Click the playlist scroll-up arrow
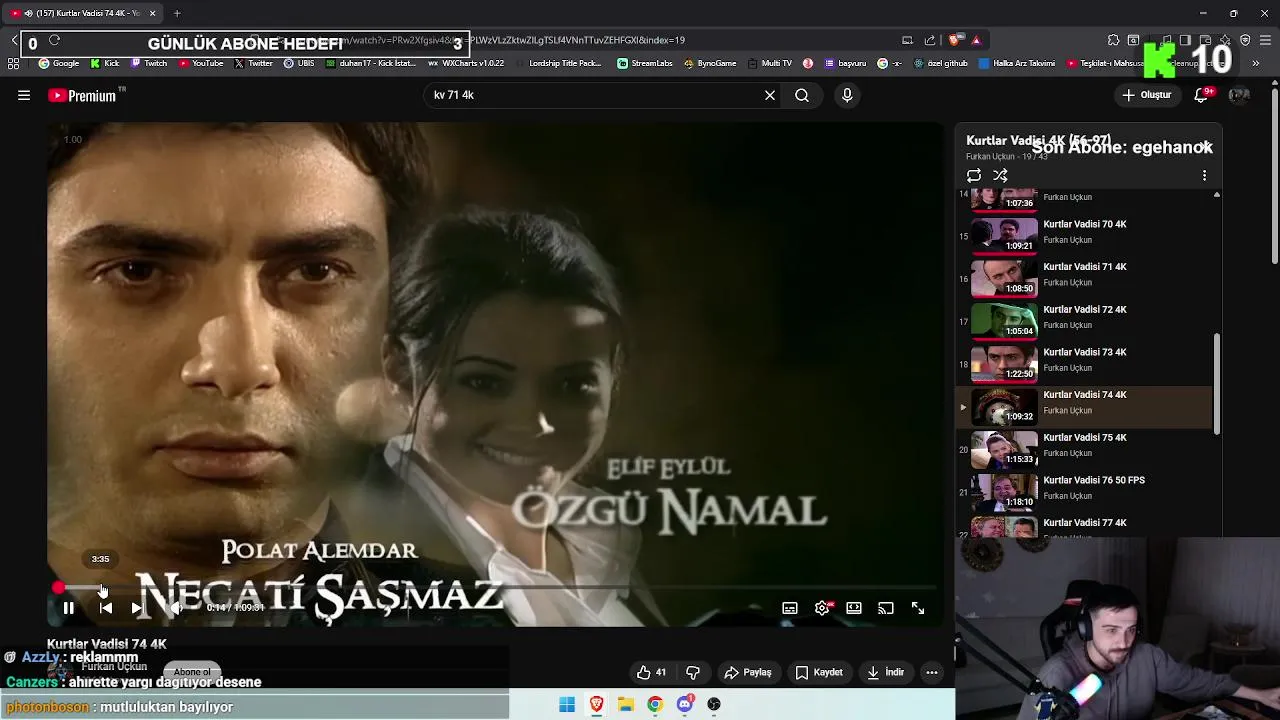This screenshot has height=720, width=1280. point(1216,195)
